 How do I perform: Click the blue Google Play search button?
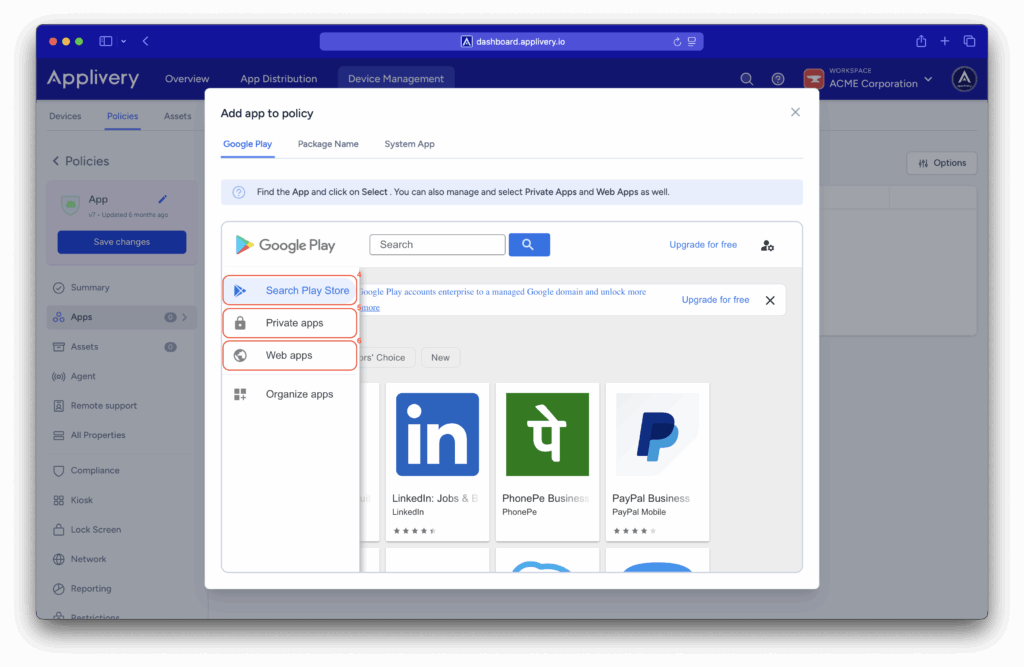(529, 245)
